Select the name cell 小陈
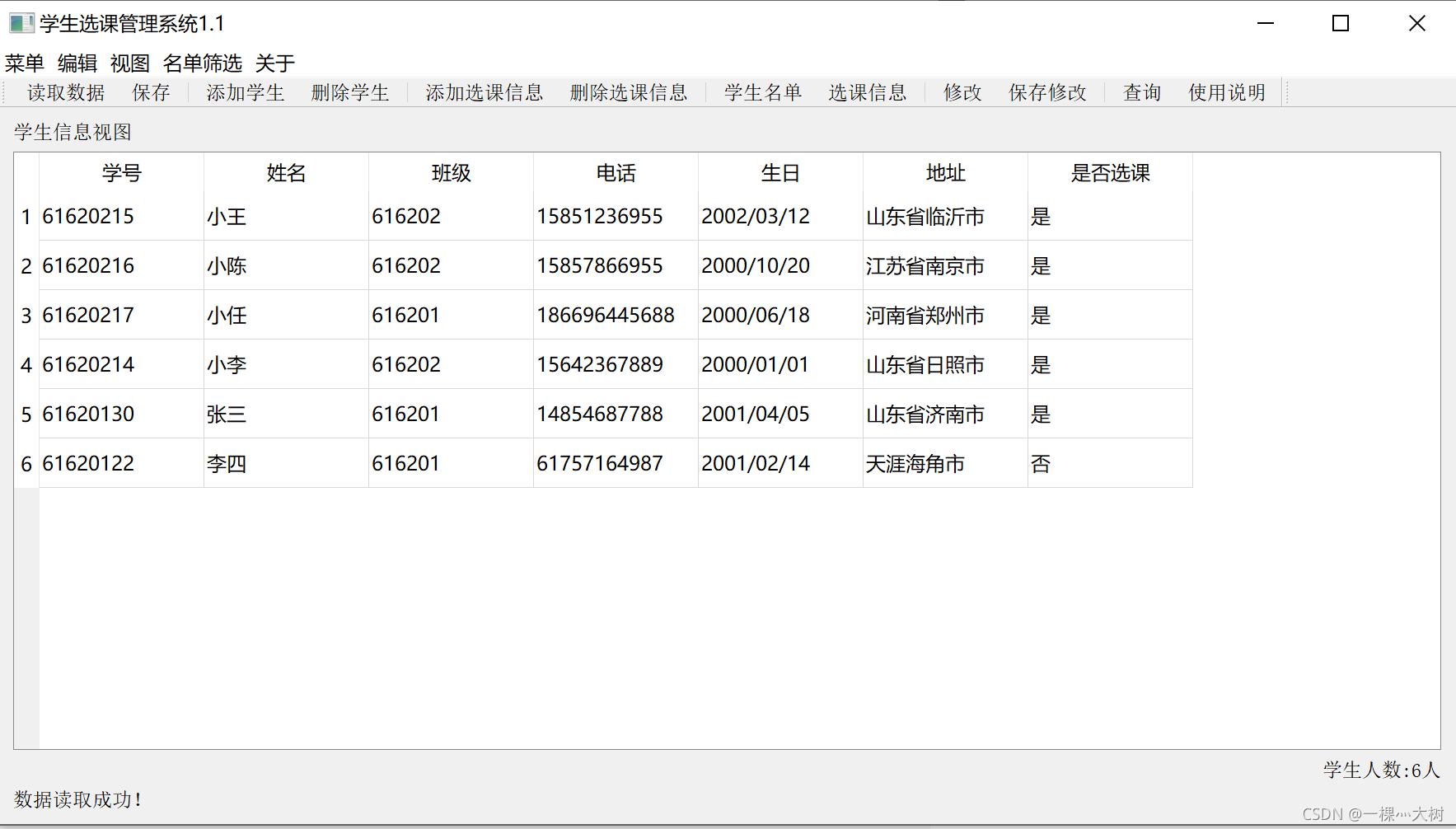Image resolution: width=1456 pixels, height=829 pixels. [286, 266]
